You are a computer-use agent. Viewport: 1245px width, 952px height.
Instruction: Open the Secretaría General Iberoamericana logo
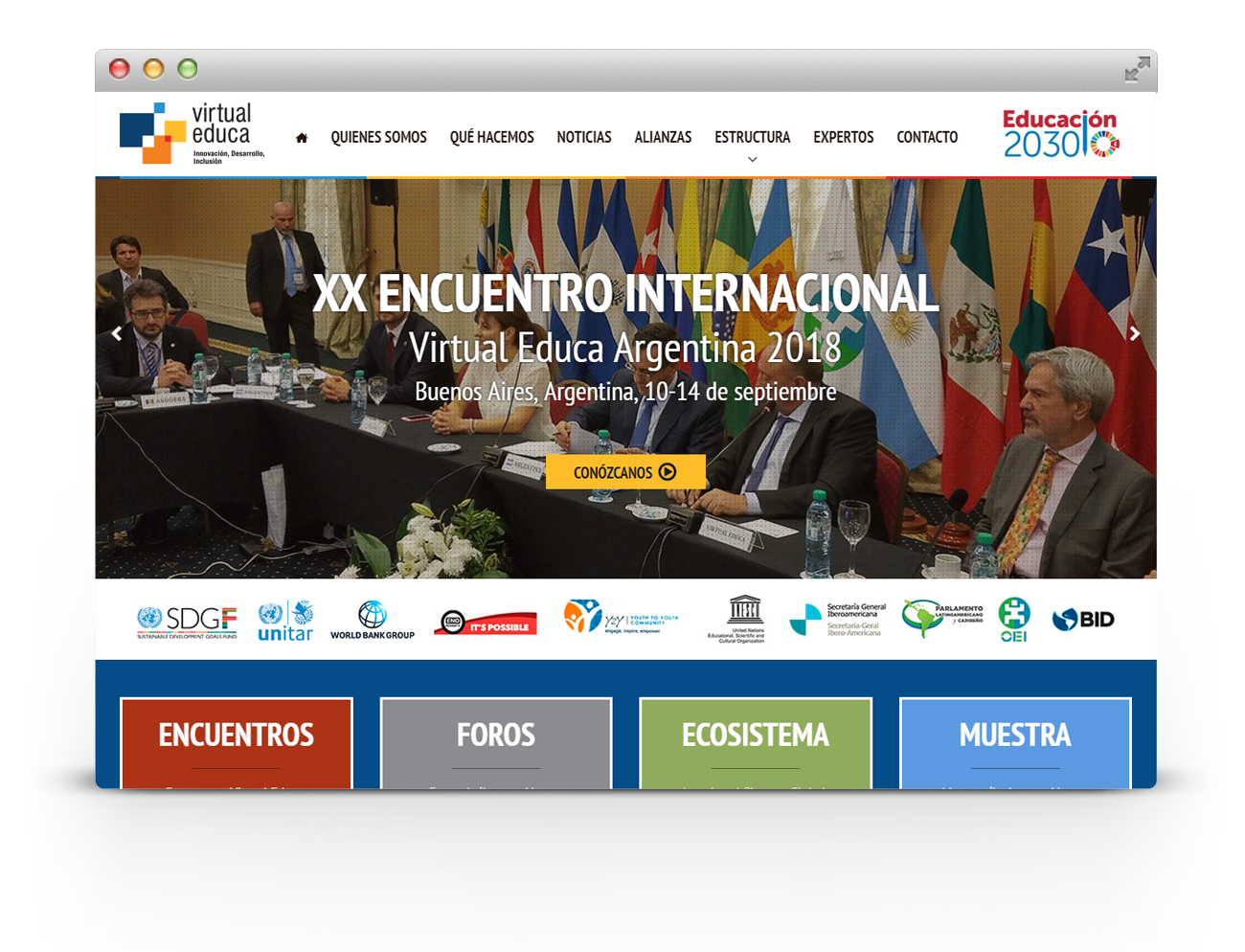[841, 619]
